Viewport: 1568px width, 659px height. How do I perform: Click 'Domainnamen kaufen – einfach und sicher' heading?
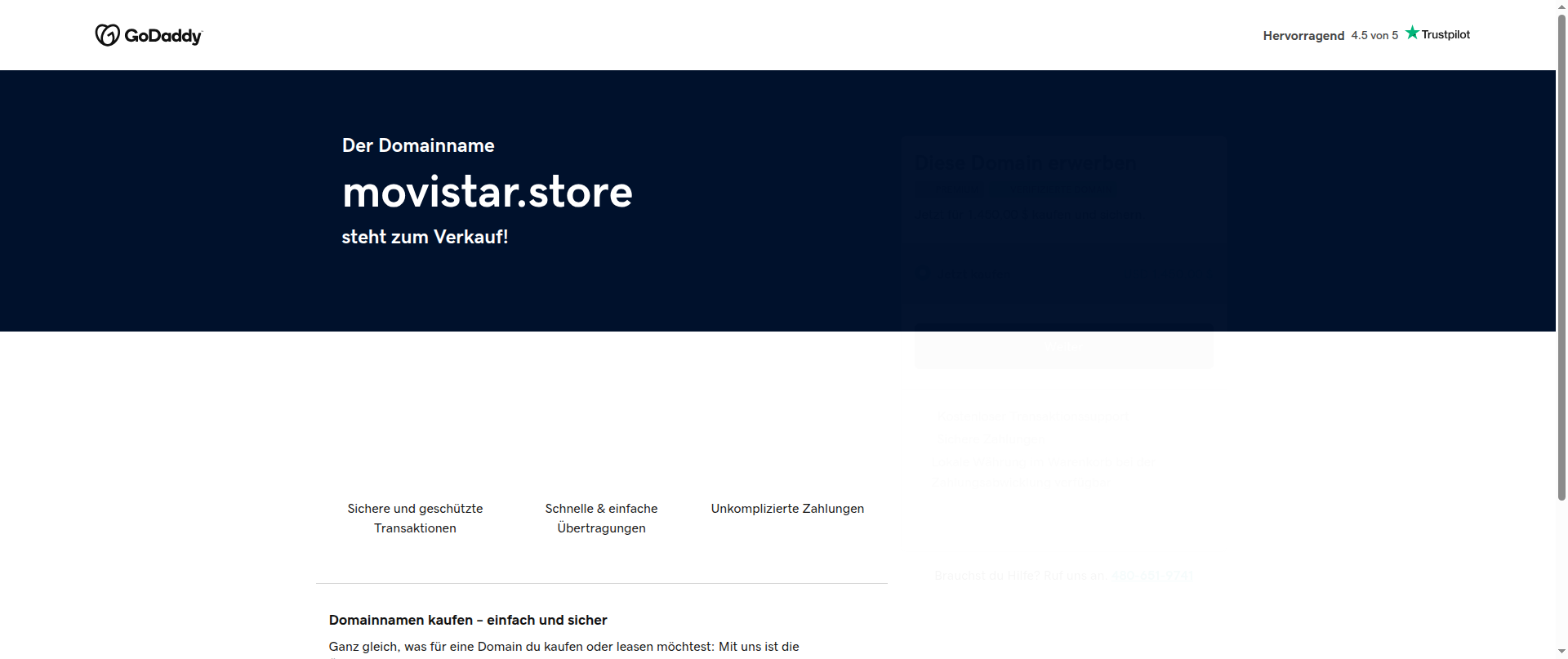click(x=468, y=620)
